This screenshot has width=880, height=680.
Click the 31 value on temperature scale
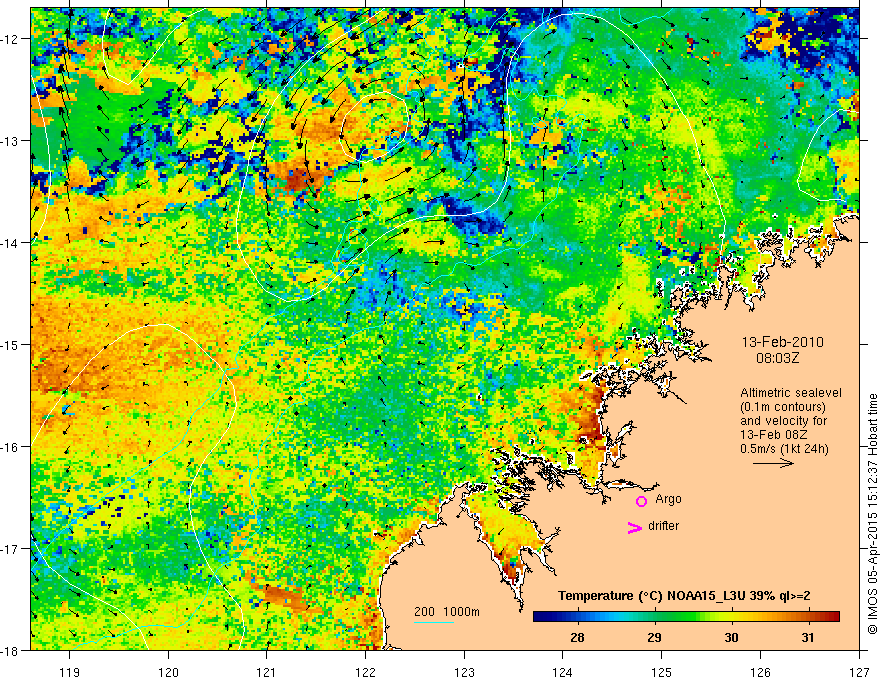tap(808, 637)
